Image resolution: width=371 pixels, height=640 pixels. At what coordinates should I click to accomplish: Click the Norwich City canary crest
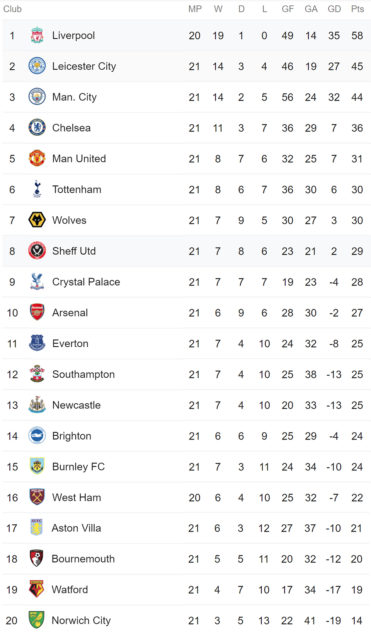36,620
